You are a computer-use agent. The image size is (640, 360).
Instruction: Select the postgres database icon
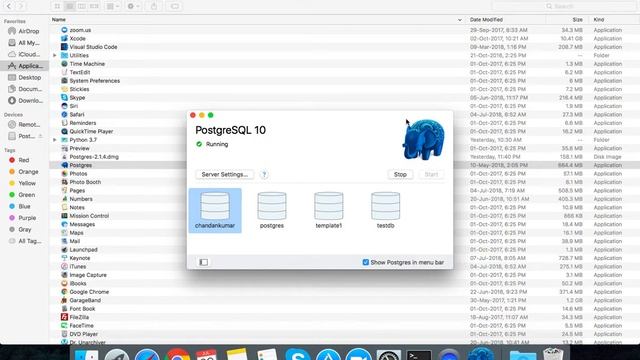pos(272,210)
